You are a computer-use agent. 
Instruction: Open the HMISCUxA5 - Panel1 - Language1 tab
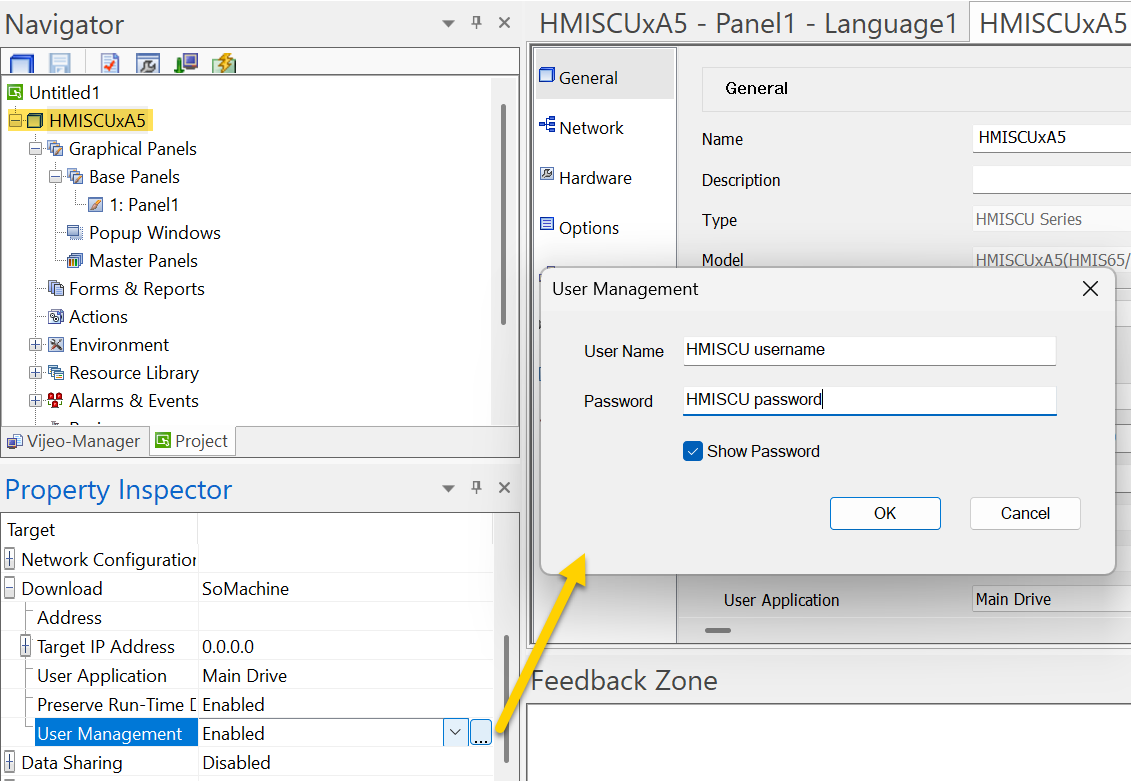pos(748,24)
